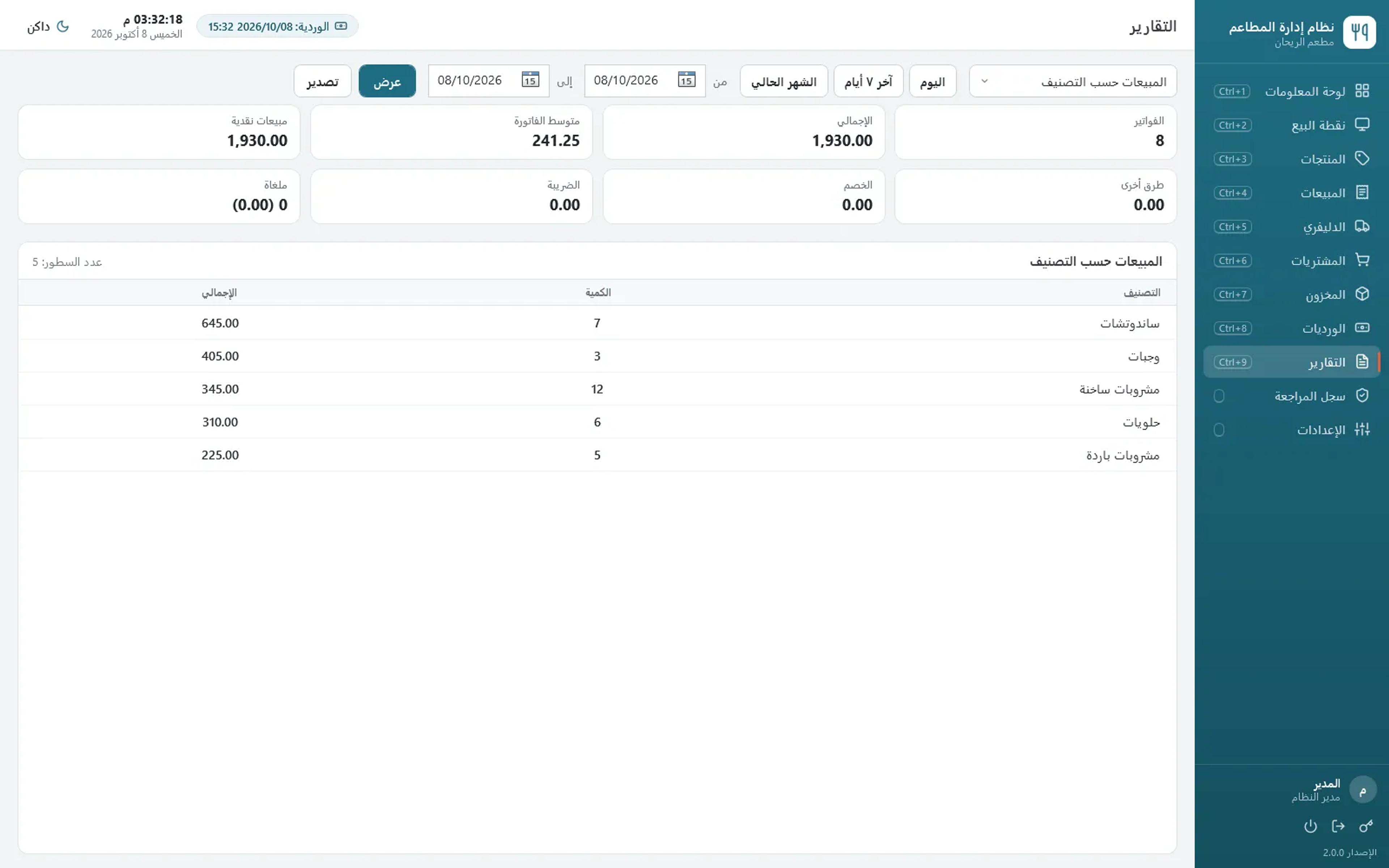Click the متوسط الفاتورة summary card
1389x868 pixels.
pyautogui.click(x=451, y=132)
